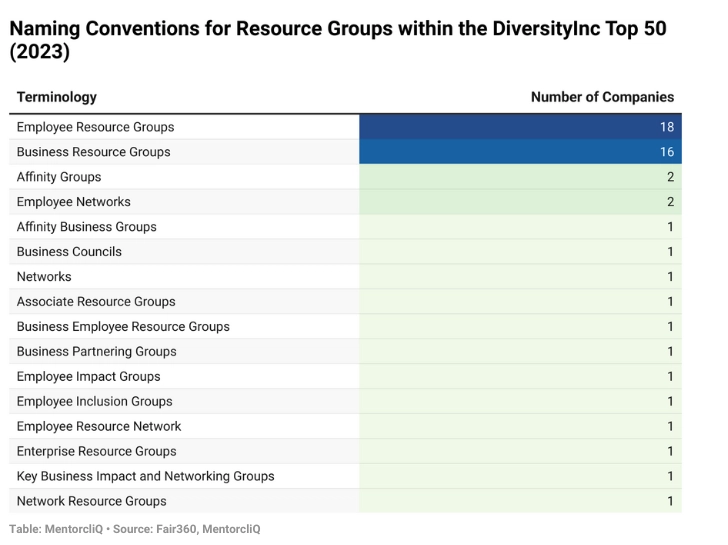The width and height of the screenshot is (728, 545).
Task: Click the value 2 for Affinity Groups
Action: coord(670,177)
